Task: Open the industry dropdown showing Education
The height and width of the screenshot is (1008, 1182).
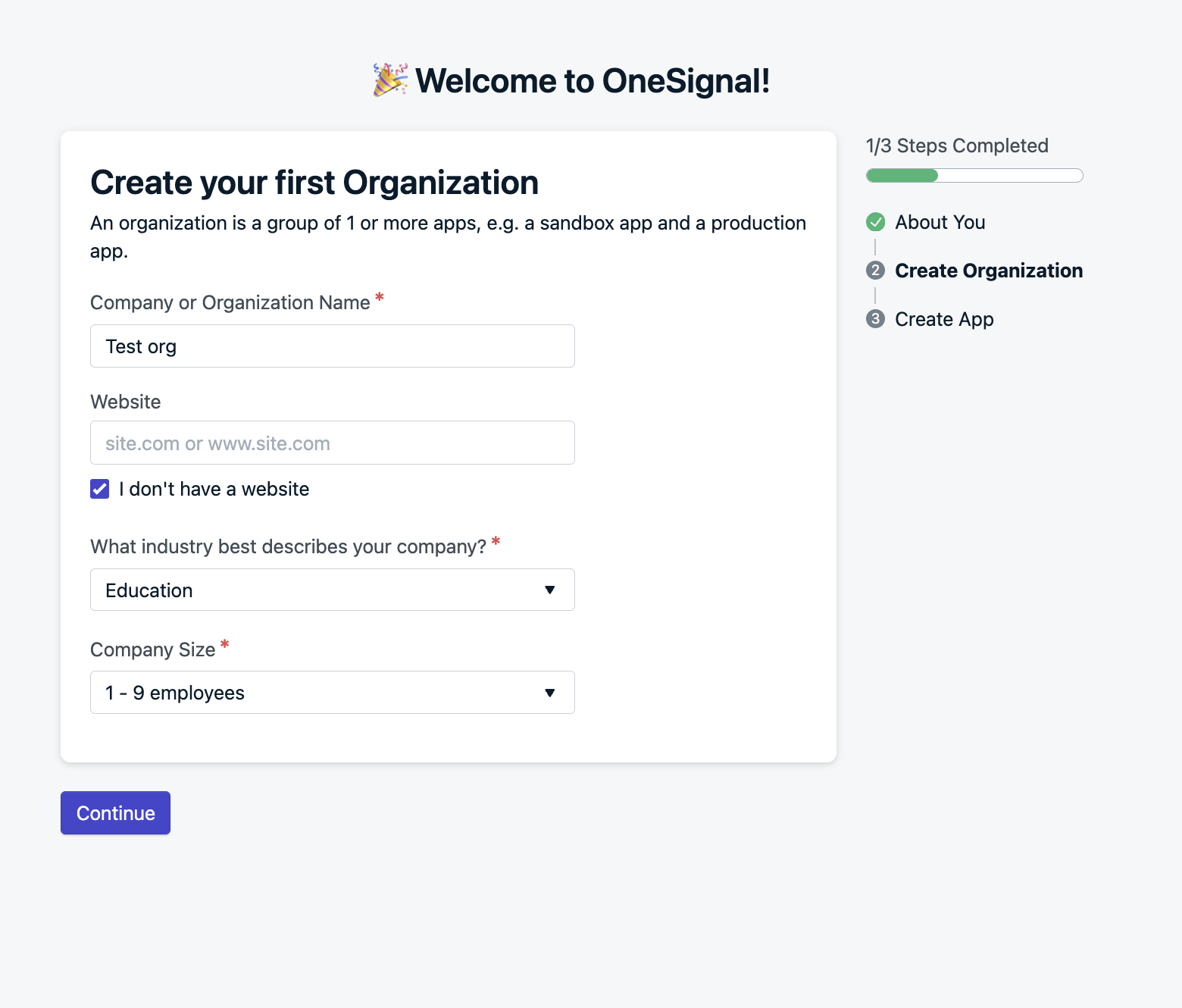Action: pyautogui.click(x=332, y=590)
